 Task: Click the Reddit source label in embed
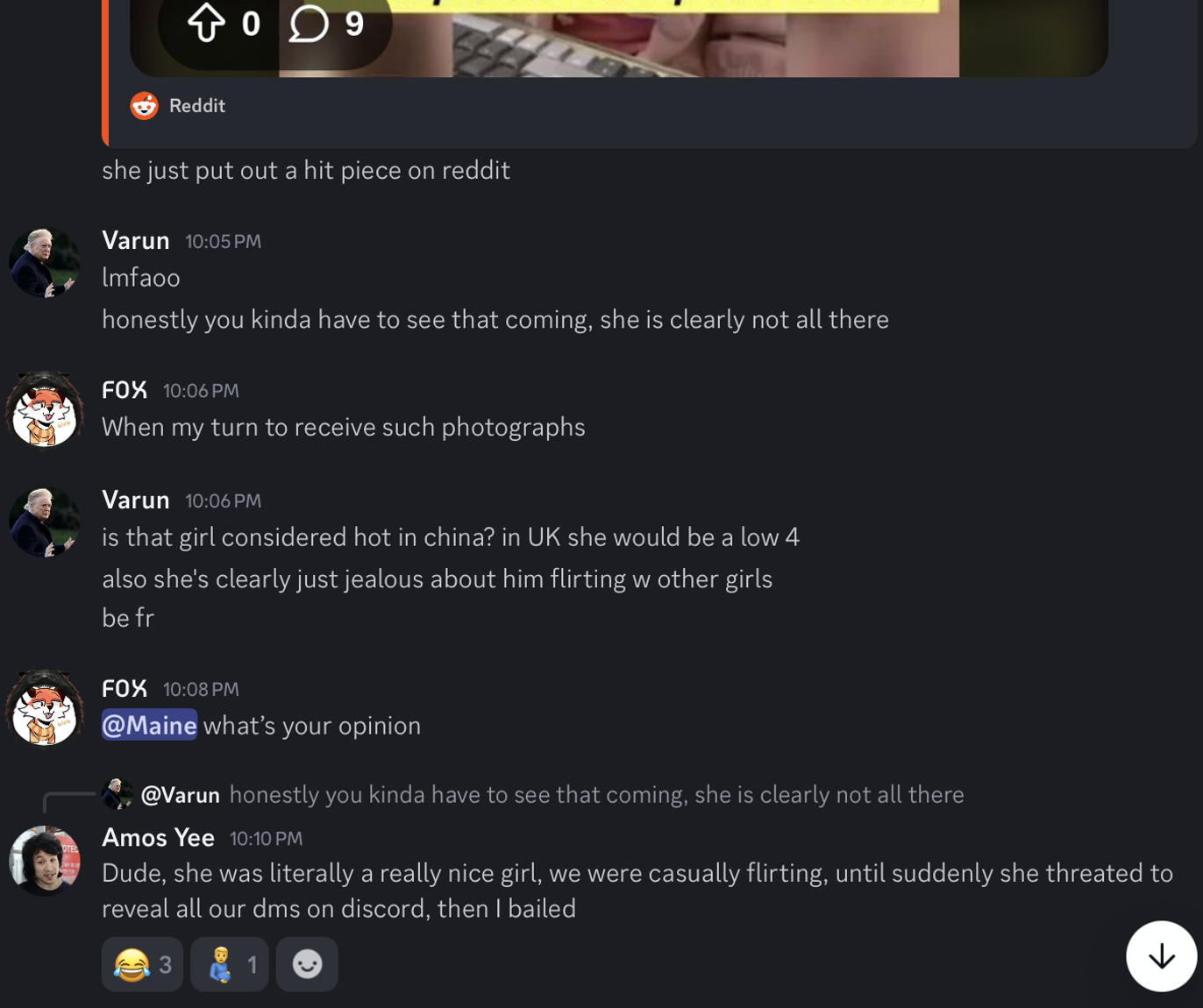point(197,106)
